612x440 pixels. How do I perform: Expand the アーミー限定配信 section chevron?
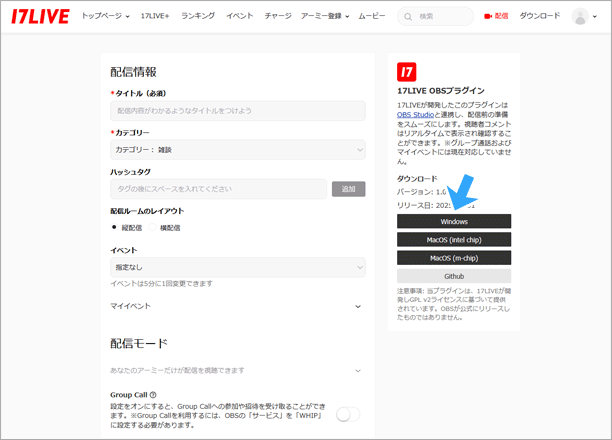click(x=358, y=371)
